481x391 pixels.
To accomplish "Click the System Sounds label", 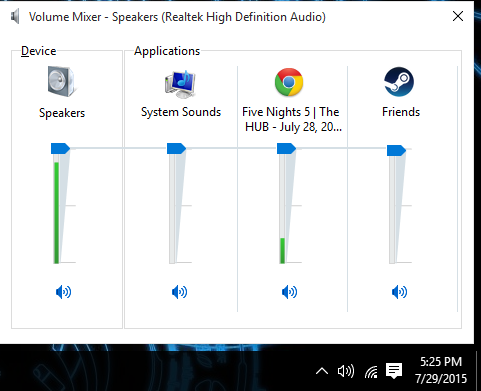I will 181,112.
